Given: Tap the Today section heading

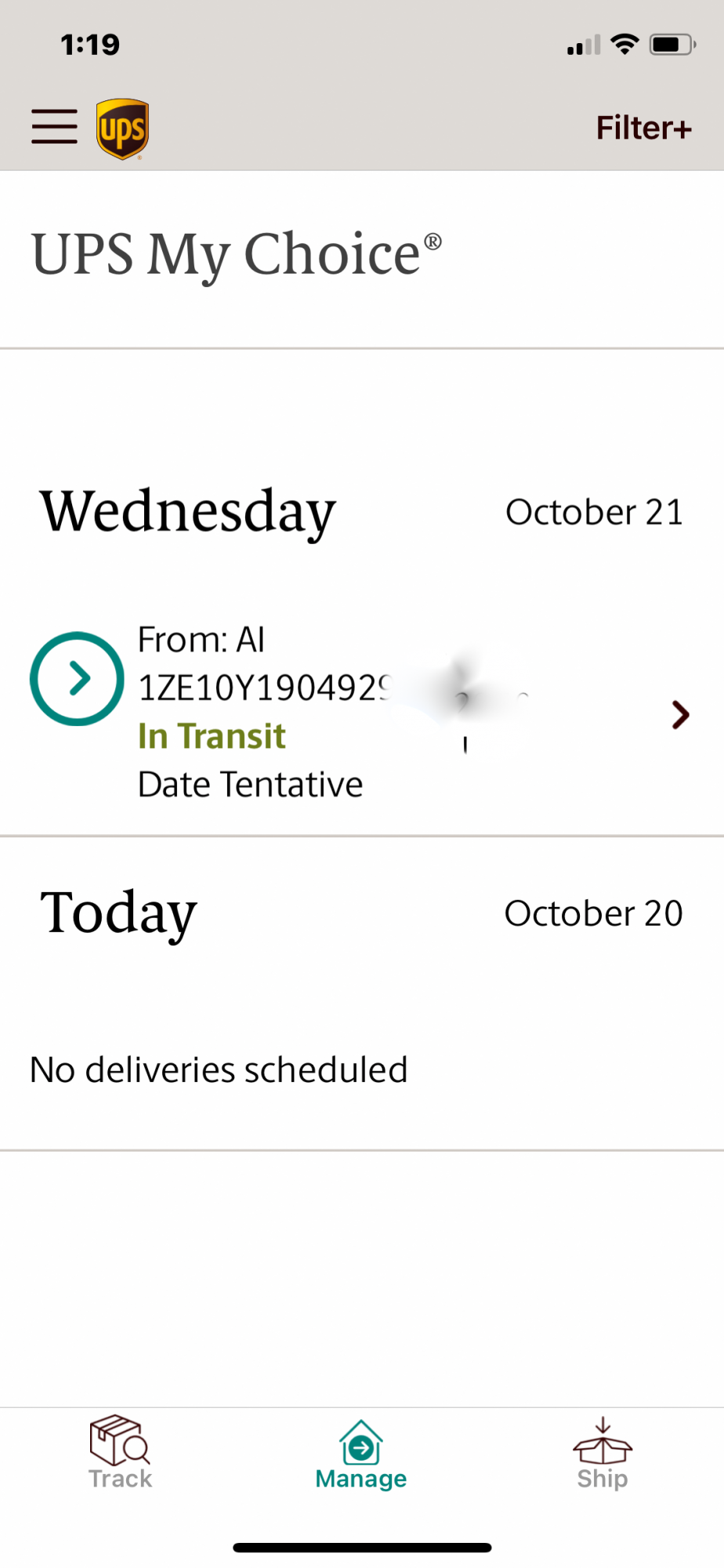Looking at the screenshot, I should click(x=119, y=913).
